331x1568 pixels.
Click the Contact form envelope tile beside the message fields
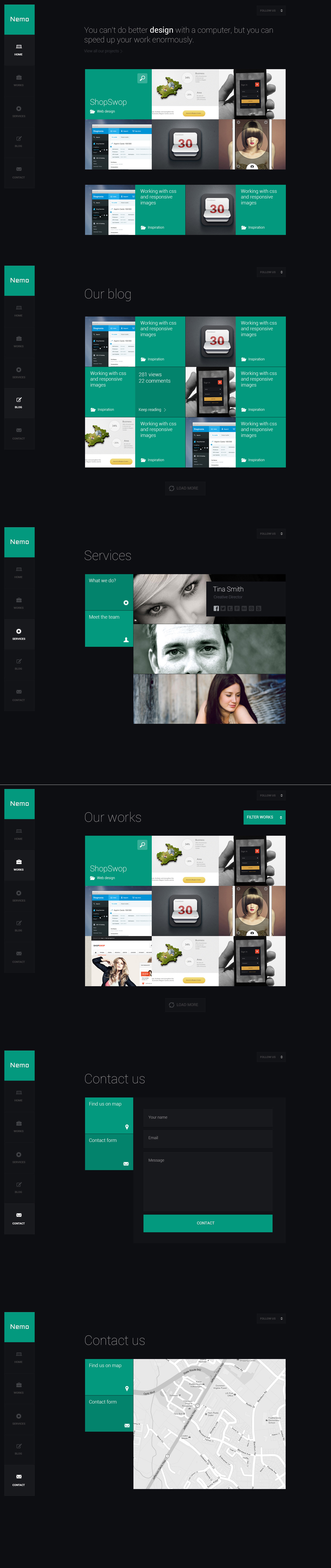[x=109, y=1152]
